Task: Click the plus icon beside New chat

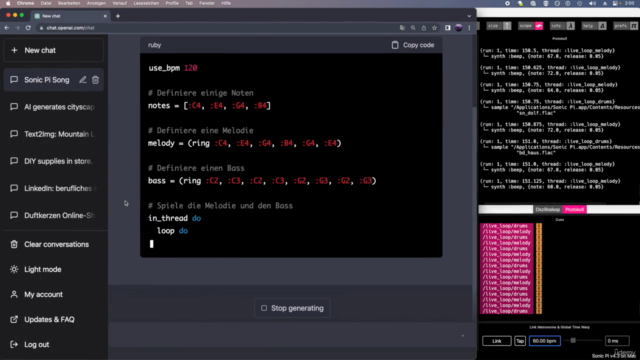Action: (14, 50)
